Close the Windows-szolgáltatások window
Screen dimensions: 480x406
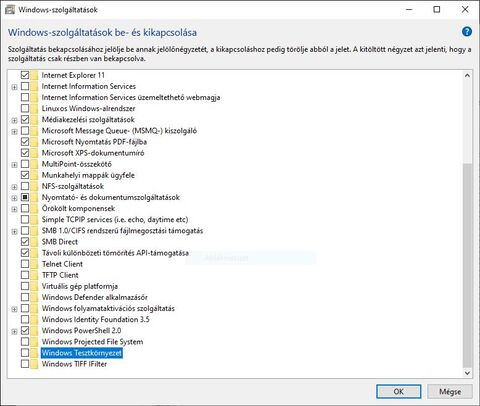click(465, 9)
